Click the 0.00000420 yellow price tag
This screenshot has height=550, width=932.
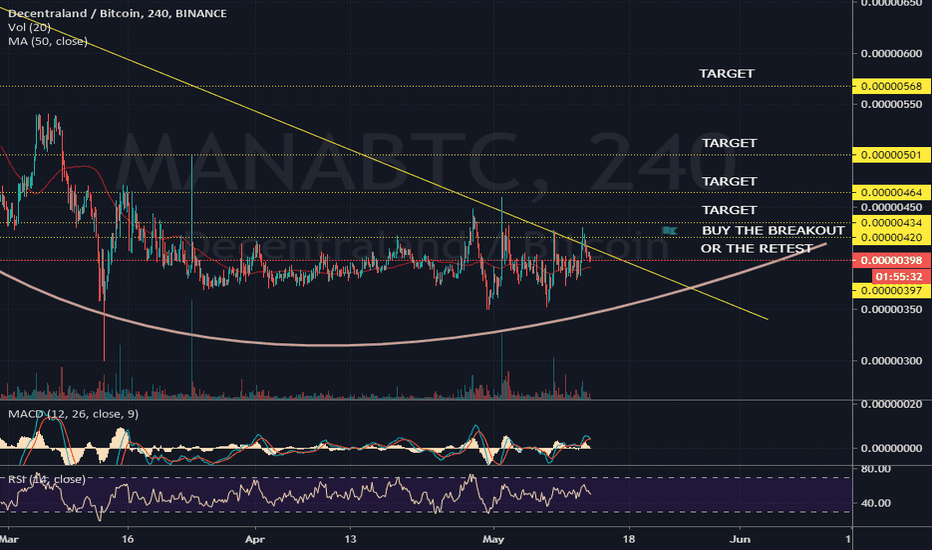tap(892, 238)
